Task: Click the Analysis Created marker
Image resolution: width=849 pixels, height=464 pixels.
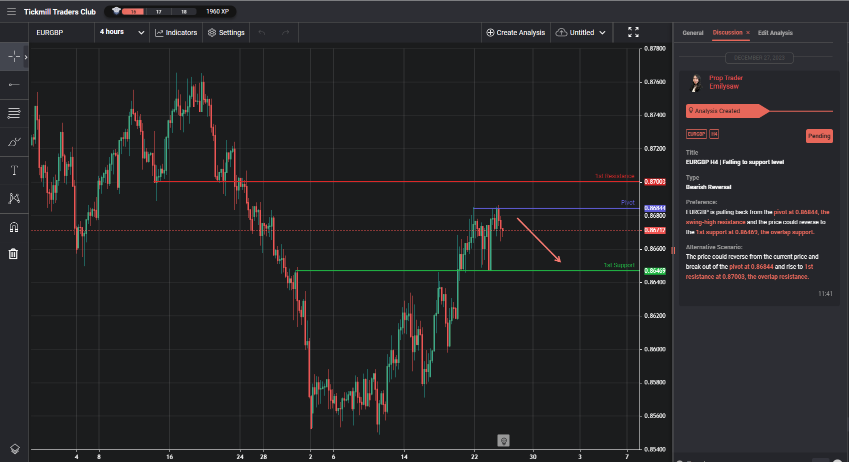Action: point(727,111)
